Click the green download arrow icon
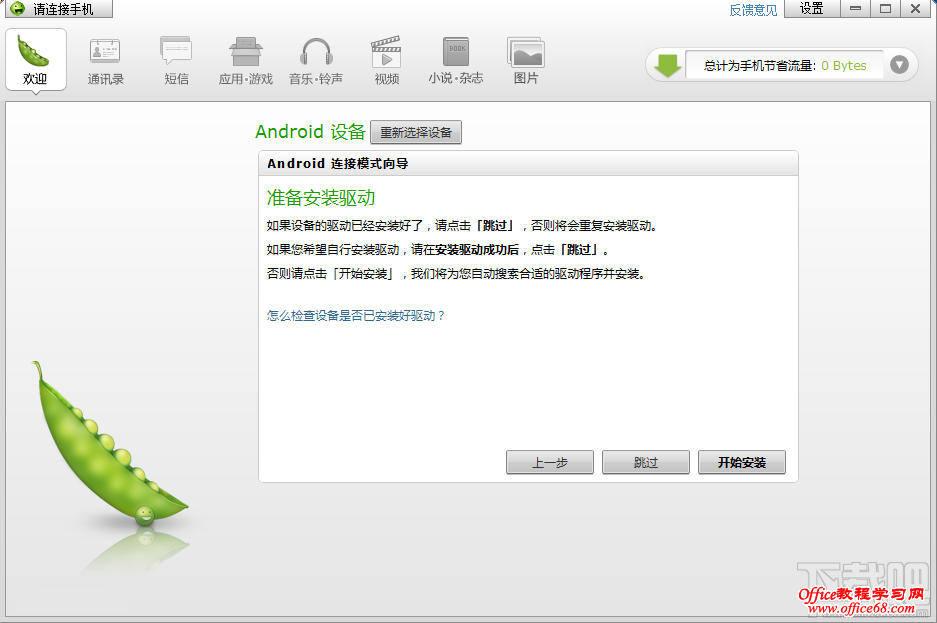The image size is (937, 623). (666, 65)
